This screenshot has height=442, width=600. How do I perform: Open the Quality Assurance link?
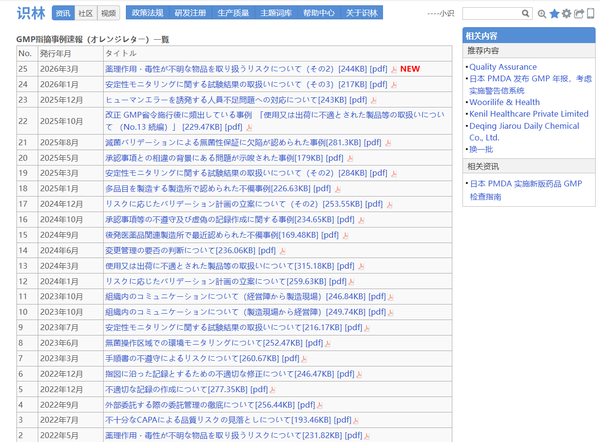tap(502, 67)
